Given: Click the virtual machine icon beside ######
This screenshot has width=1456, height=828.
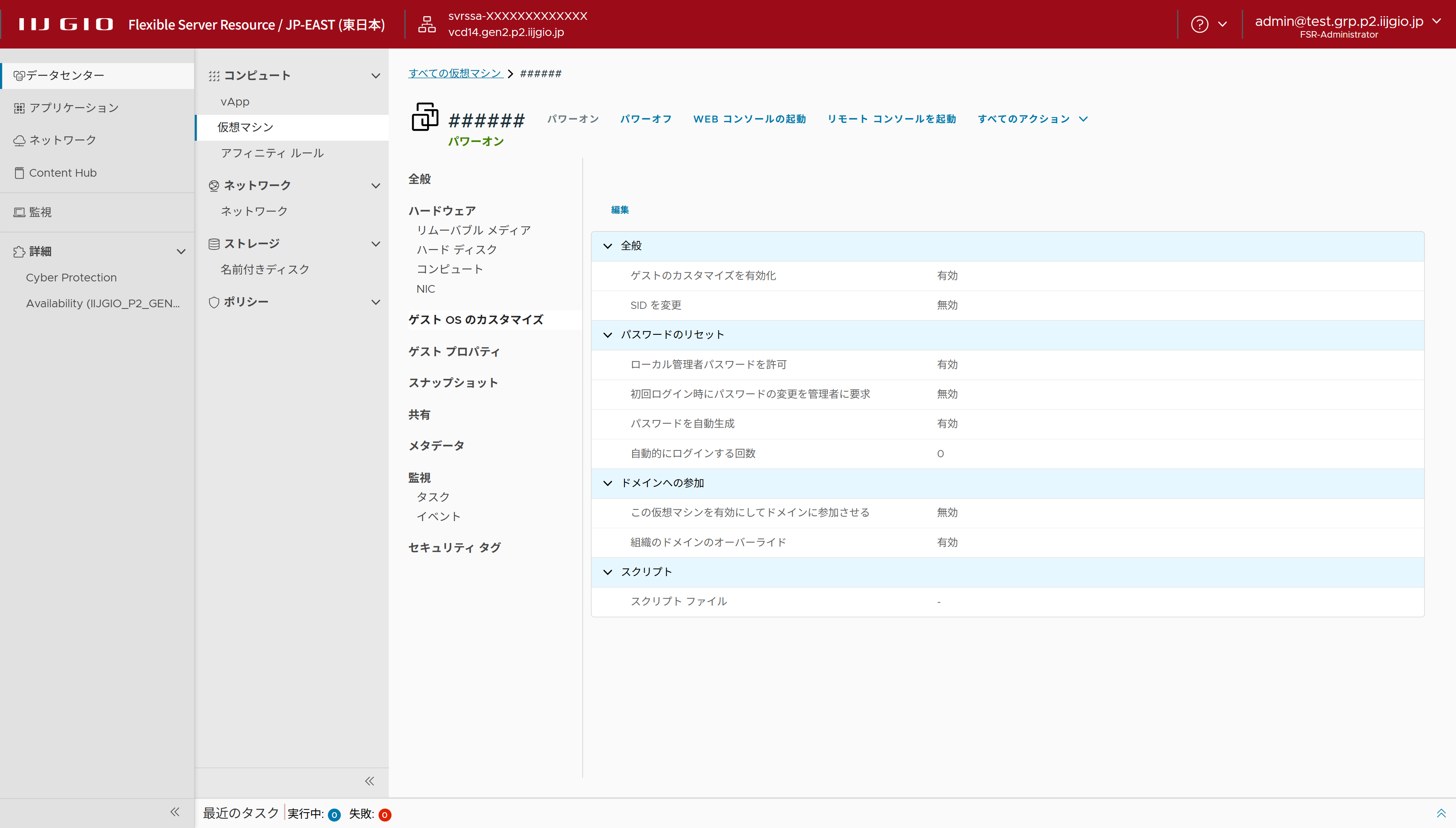Looking at the screenshot, I should point(425,117).
